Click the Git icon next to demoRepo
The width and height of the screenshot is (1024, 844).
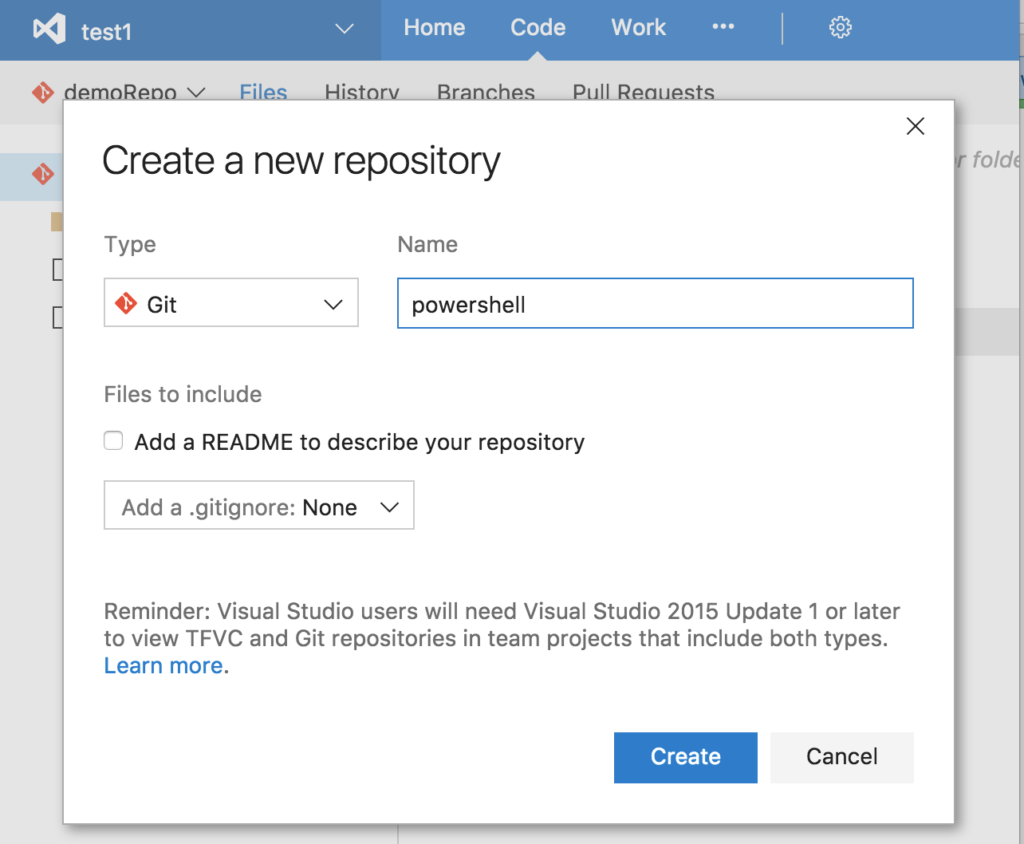pos(42,93)
